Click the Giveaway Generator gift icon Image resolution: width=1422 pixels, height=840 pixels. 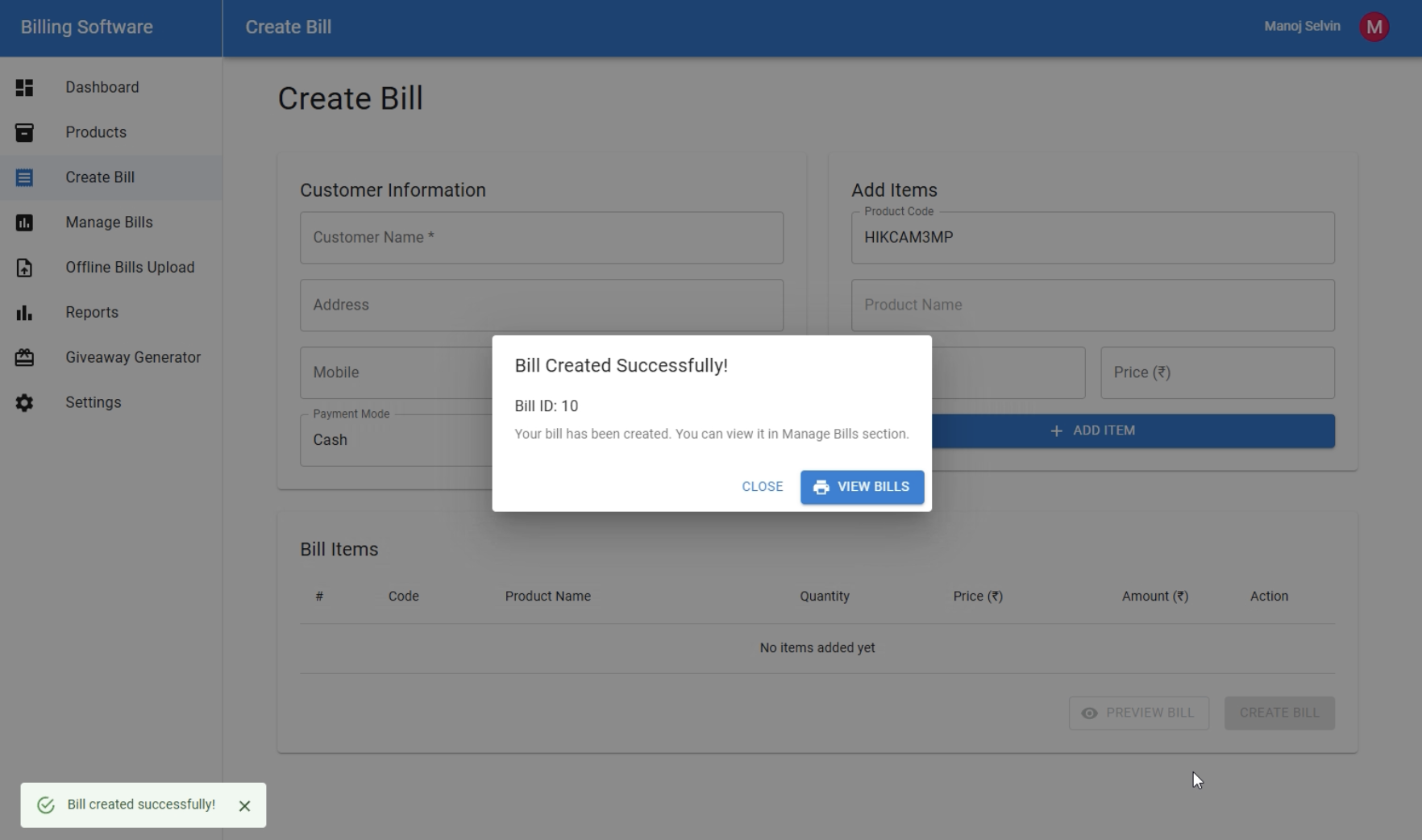point(24,357)
